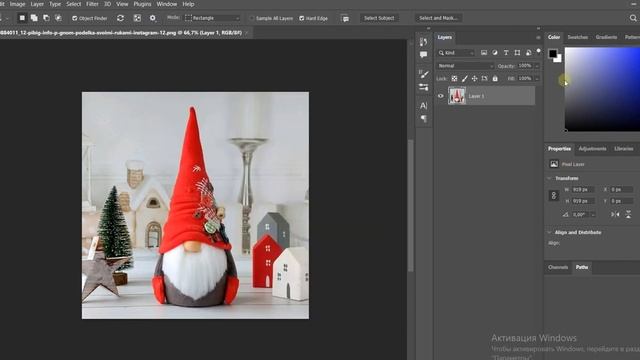
Task: Toggle the Hard Edge checkbox
Action: coord(302,18)
